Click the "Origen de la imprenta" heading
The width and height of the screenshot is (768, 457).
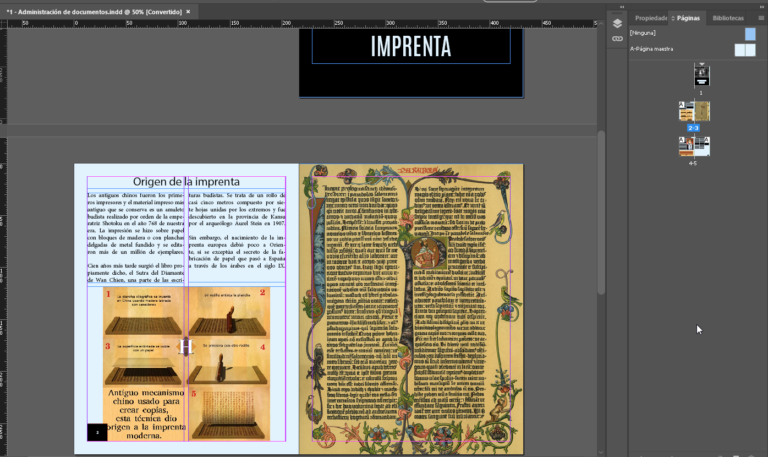186,182
